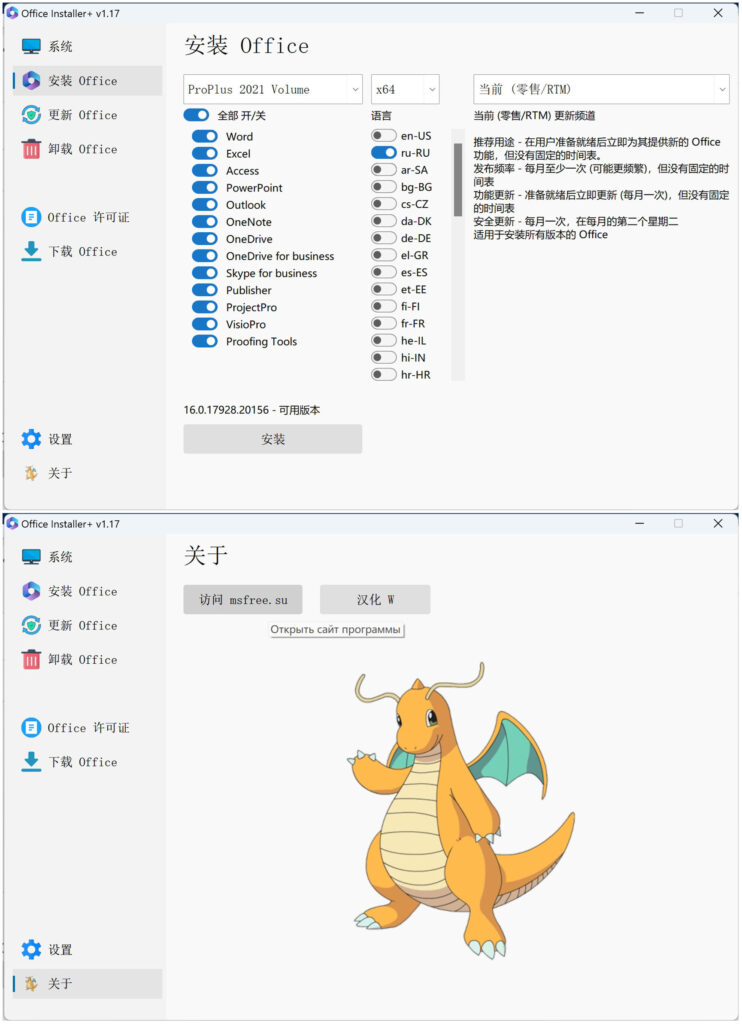Turn off VisioPro switch

204,324
